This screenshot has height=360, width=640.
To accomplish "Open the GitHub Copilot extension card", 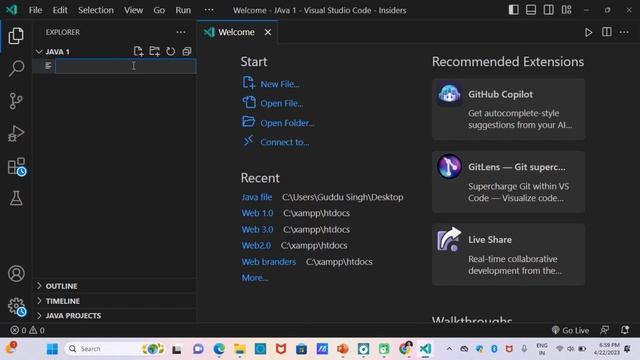I will [508, 109].
